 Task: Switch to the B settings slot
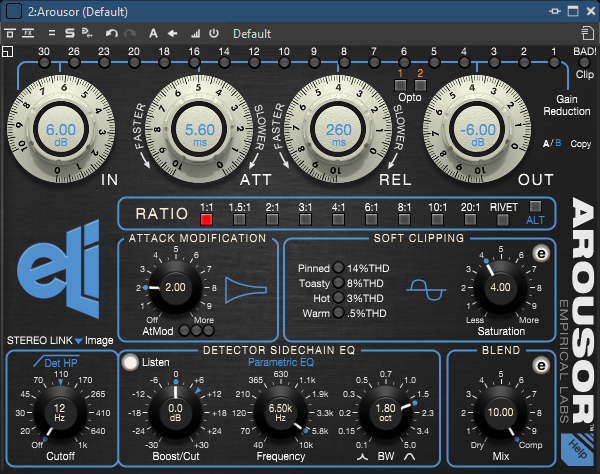click(x=558, y=144)
